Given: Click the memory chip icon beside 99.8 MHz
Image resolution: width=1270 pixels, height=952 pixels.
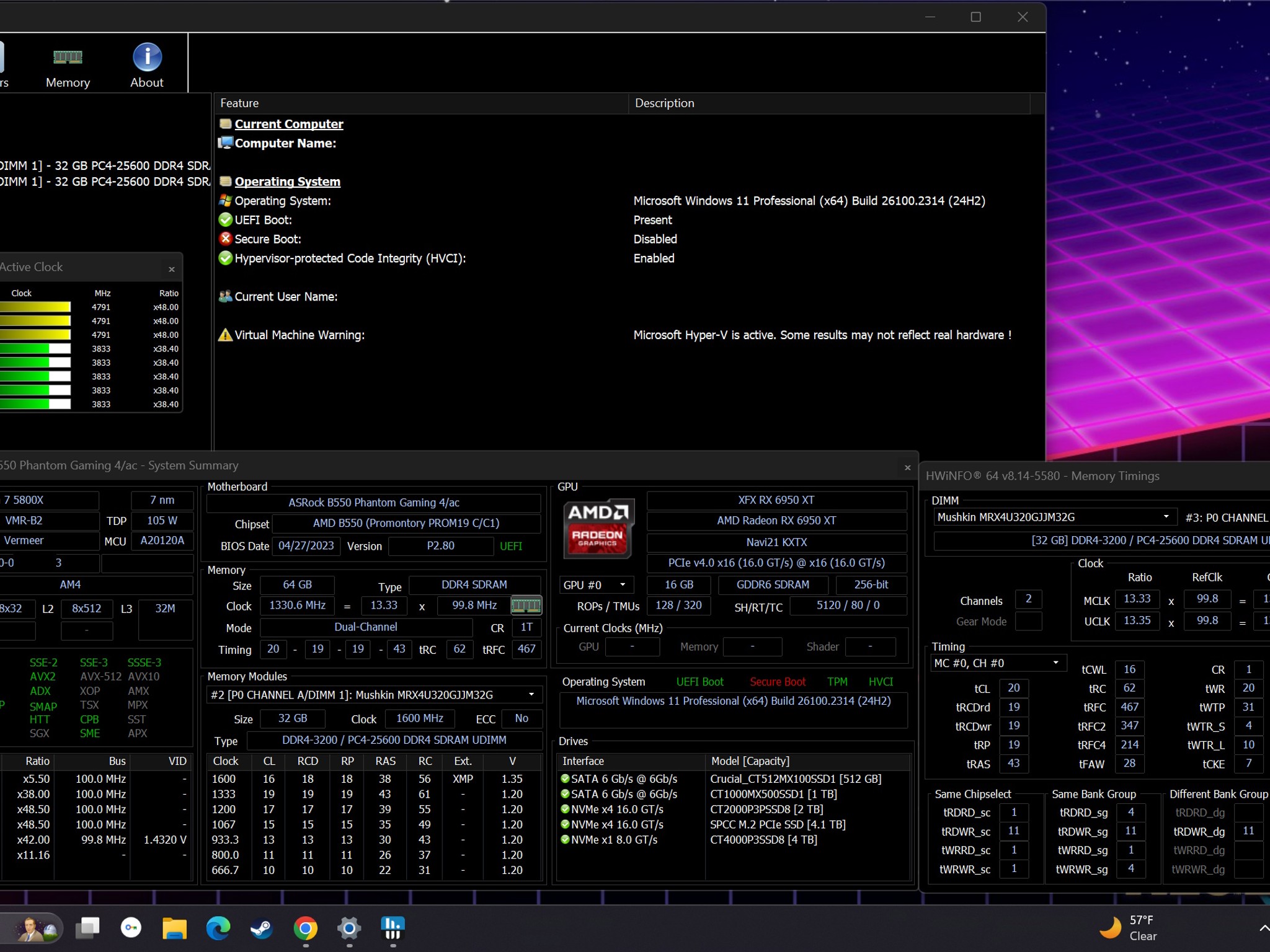Looking at the screenshot, I should tap(526, 606).
